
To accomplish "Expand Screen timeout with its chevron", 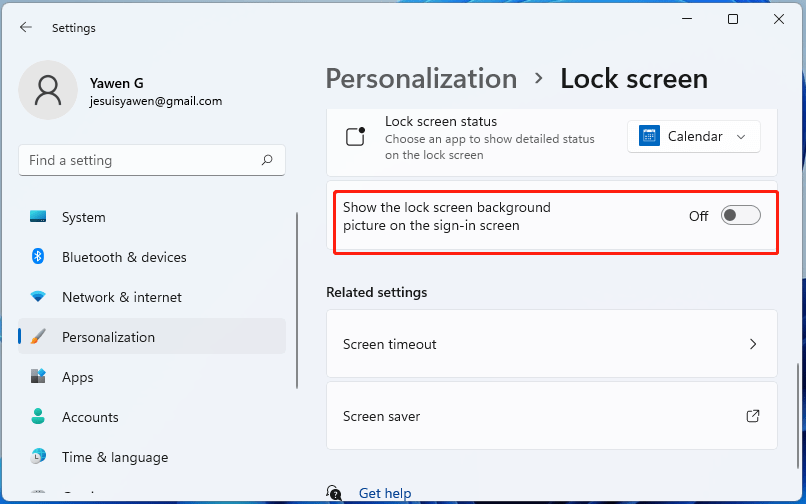I will pos(753,344).
